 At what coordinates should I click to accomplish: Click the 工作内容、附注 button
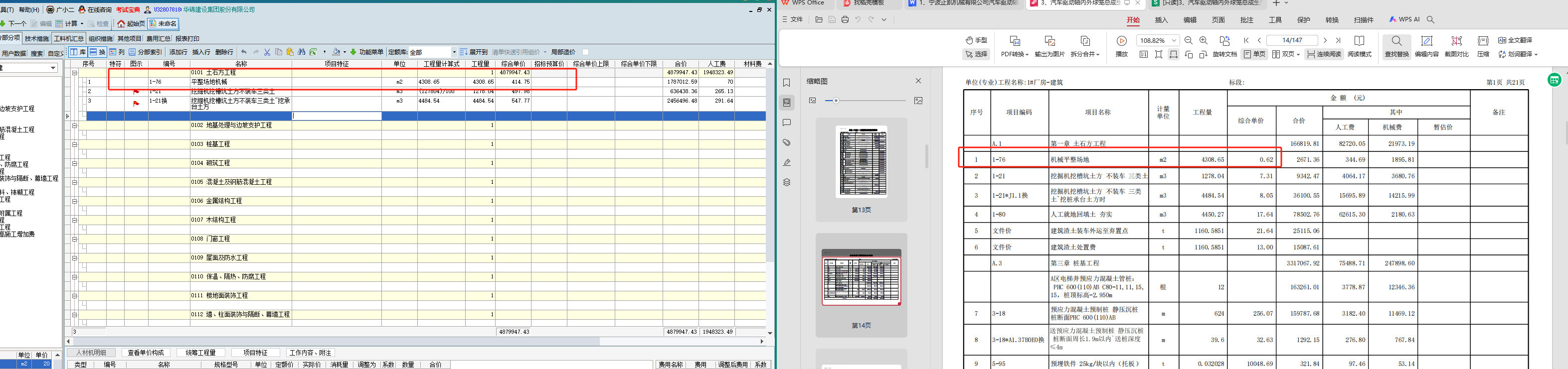pyautogui.click(x=311, y=353)
